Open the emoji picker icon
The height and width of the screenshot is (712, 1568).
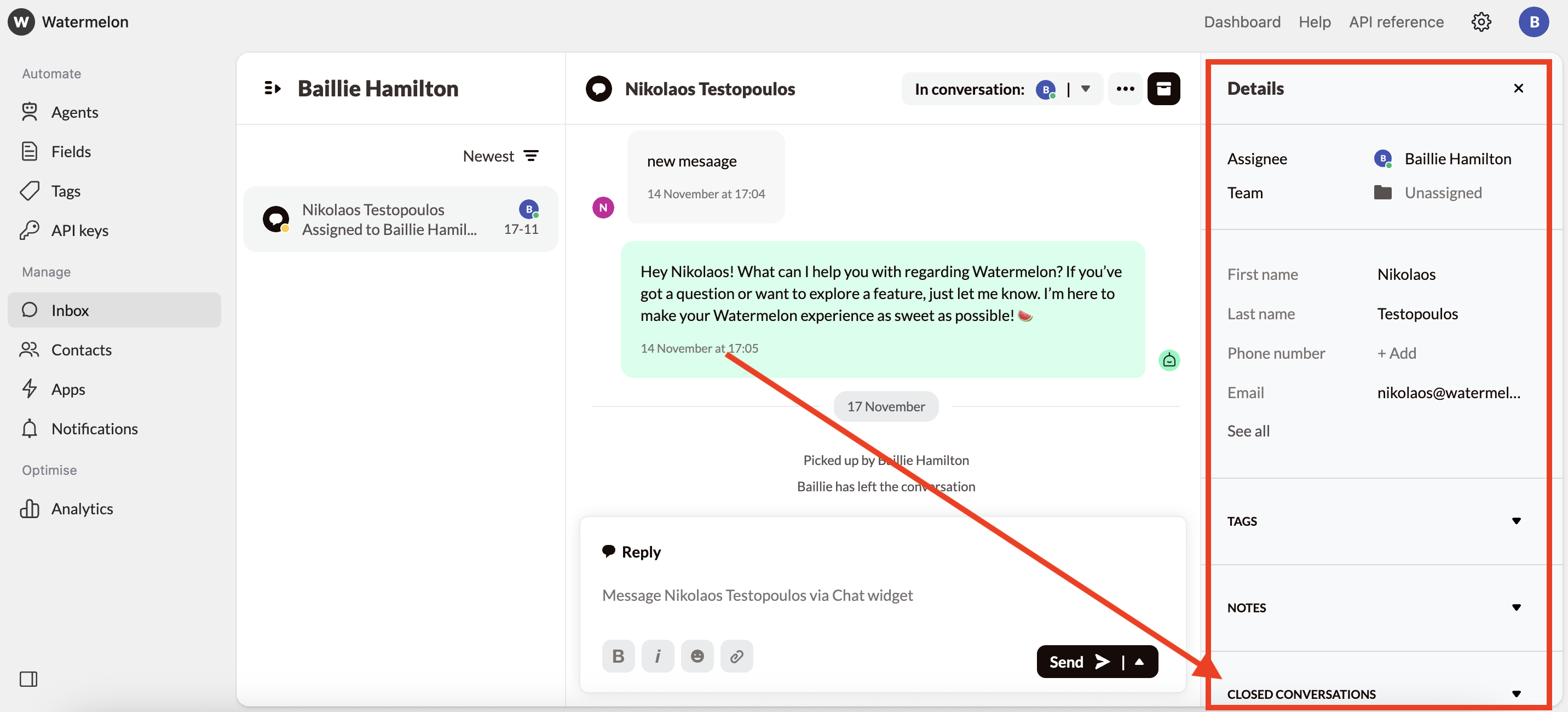tap(697, 656)
